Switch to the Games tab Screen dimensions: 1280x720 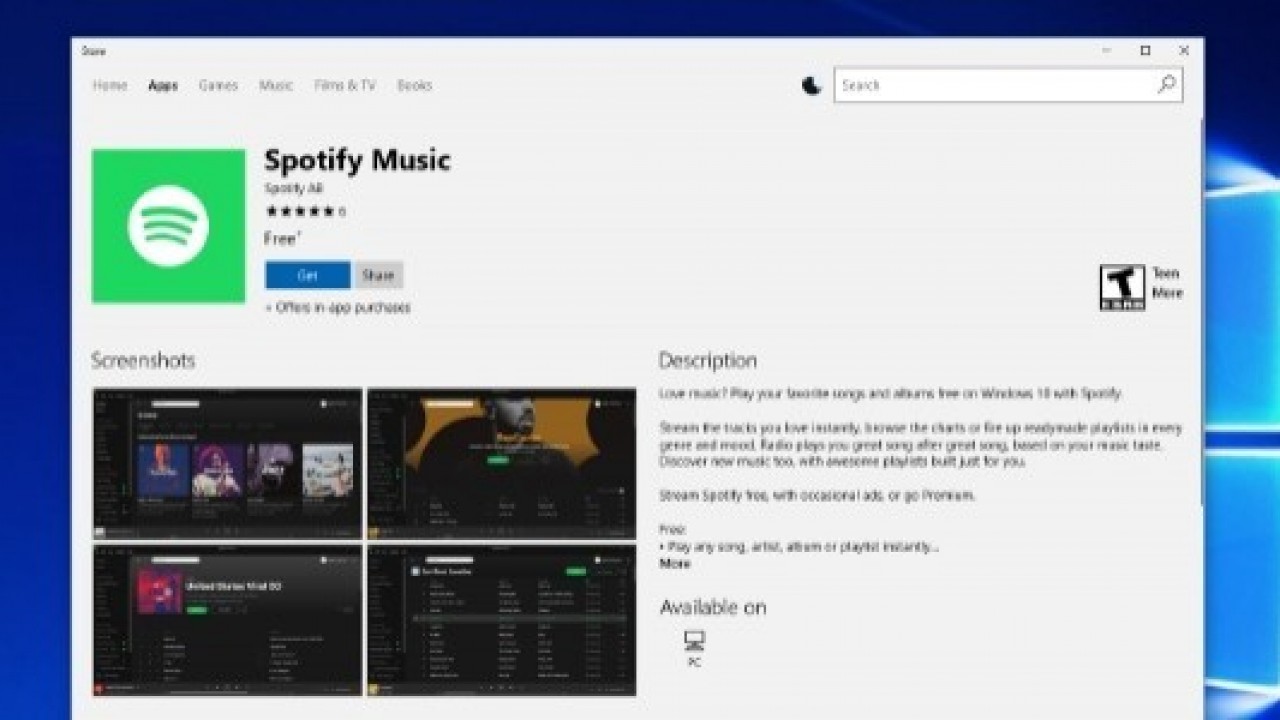(x=218, y=86)
